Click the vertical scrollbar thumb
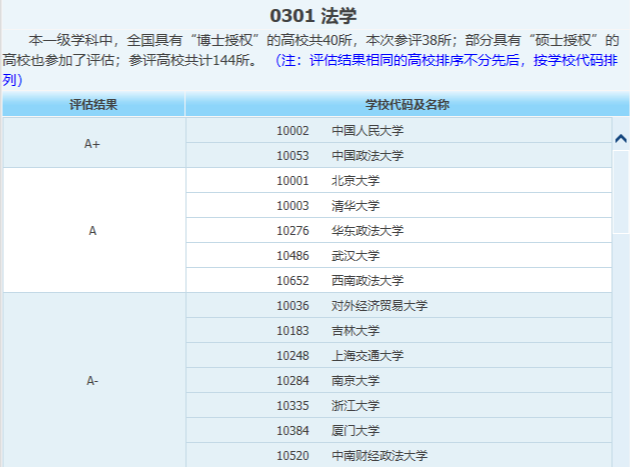Screen dimensions: 630x467 click(621, 192)
